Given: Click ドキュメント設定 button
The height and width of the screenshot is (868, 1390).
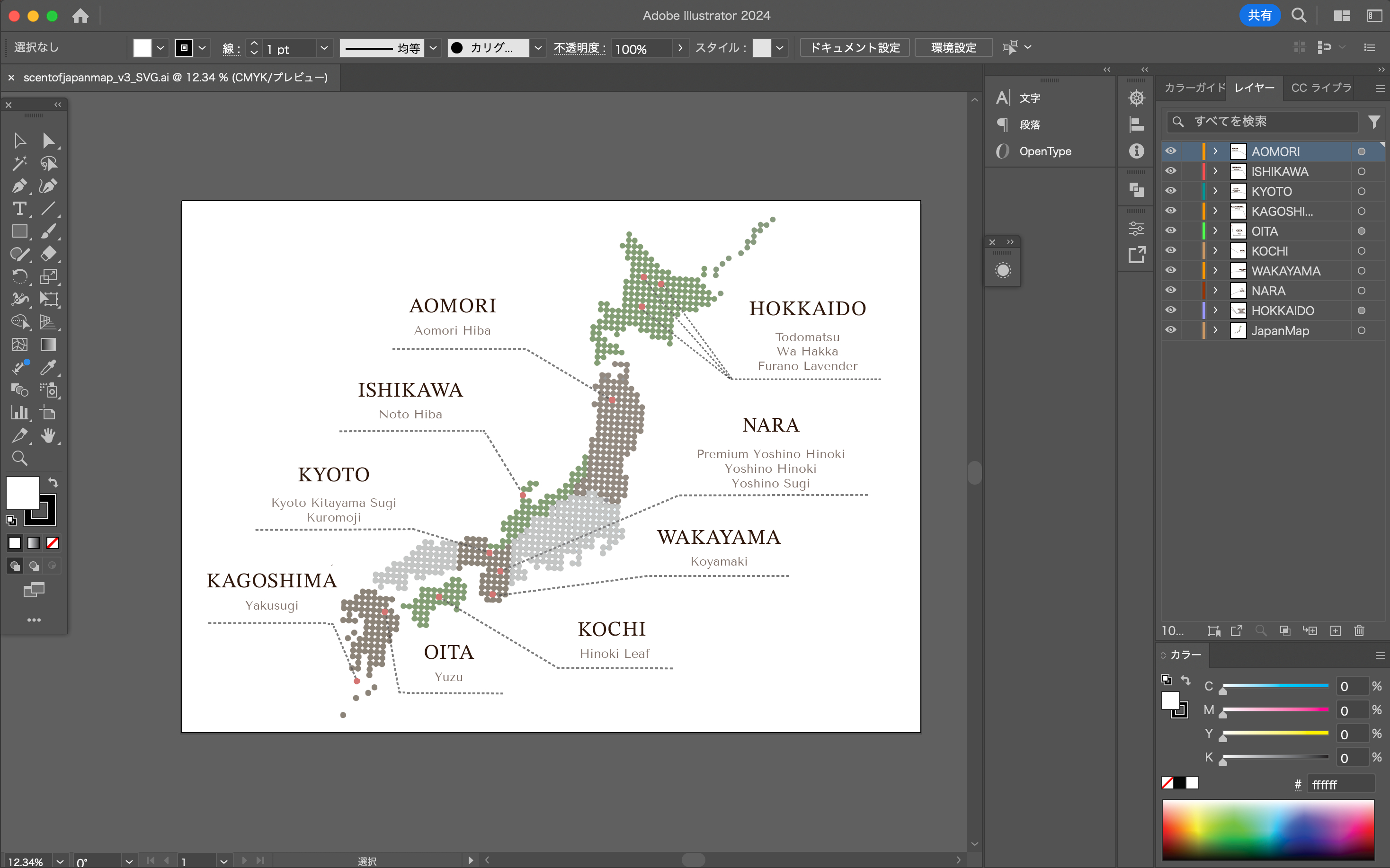Looking at the screenshot, I should pyautogui.click(x=855, y=48).
